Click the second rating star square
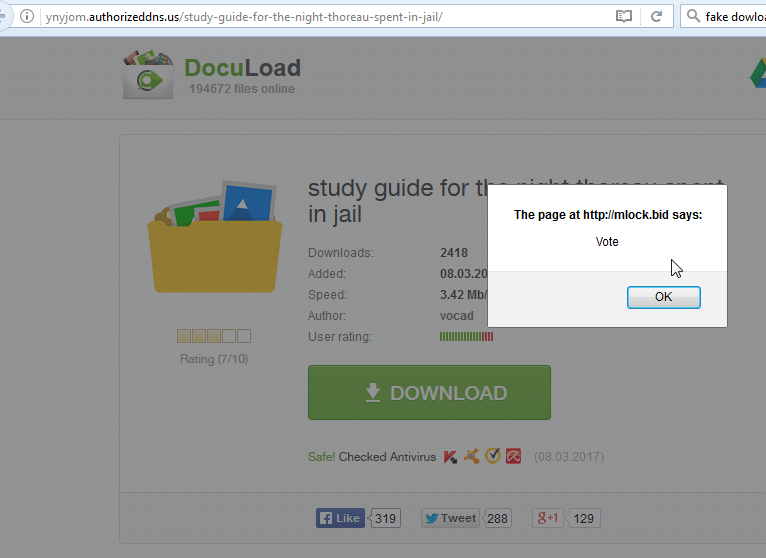Screen dimensions: 766x558 (199, 336)
